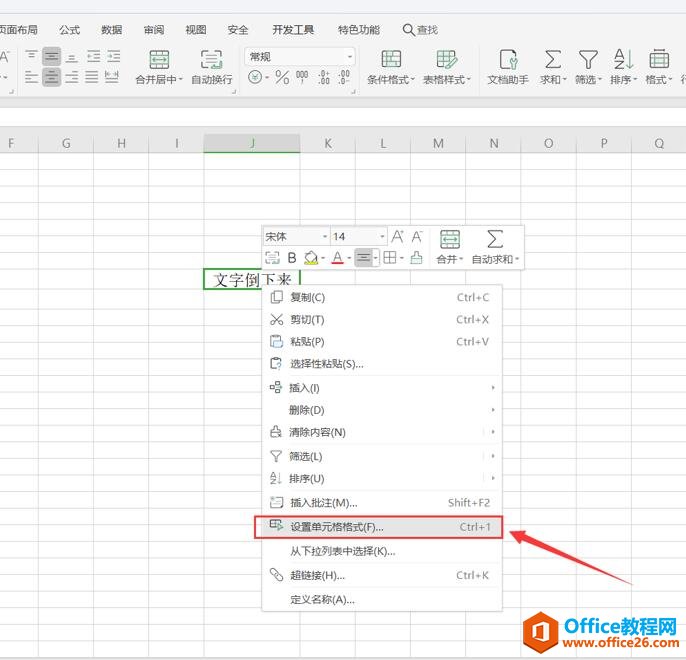The image size is (686, 660).
Task: Click the distributed align ribbon icon
Action: coord(112,77)
